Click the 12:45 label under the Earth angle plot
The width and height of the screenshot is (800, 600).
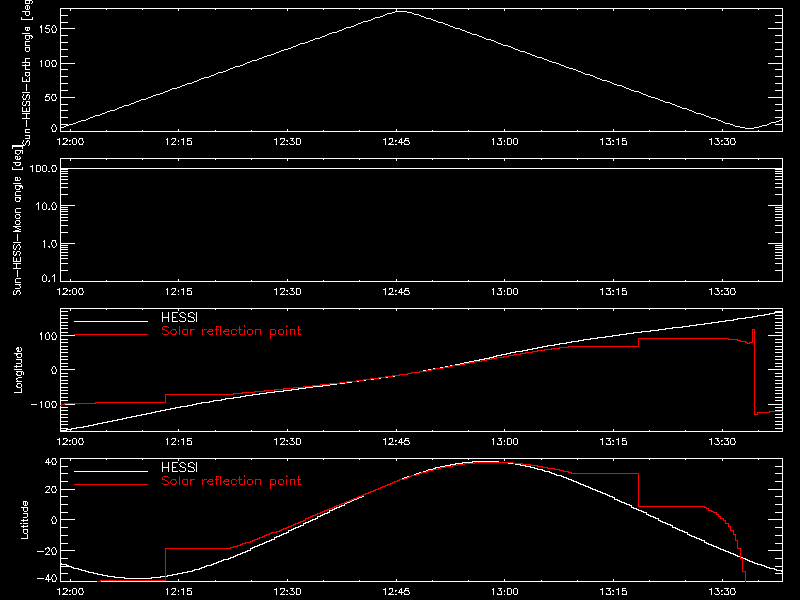tap(396, 141)
